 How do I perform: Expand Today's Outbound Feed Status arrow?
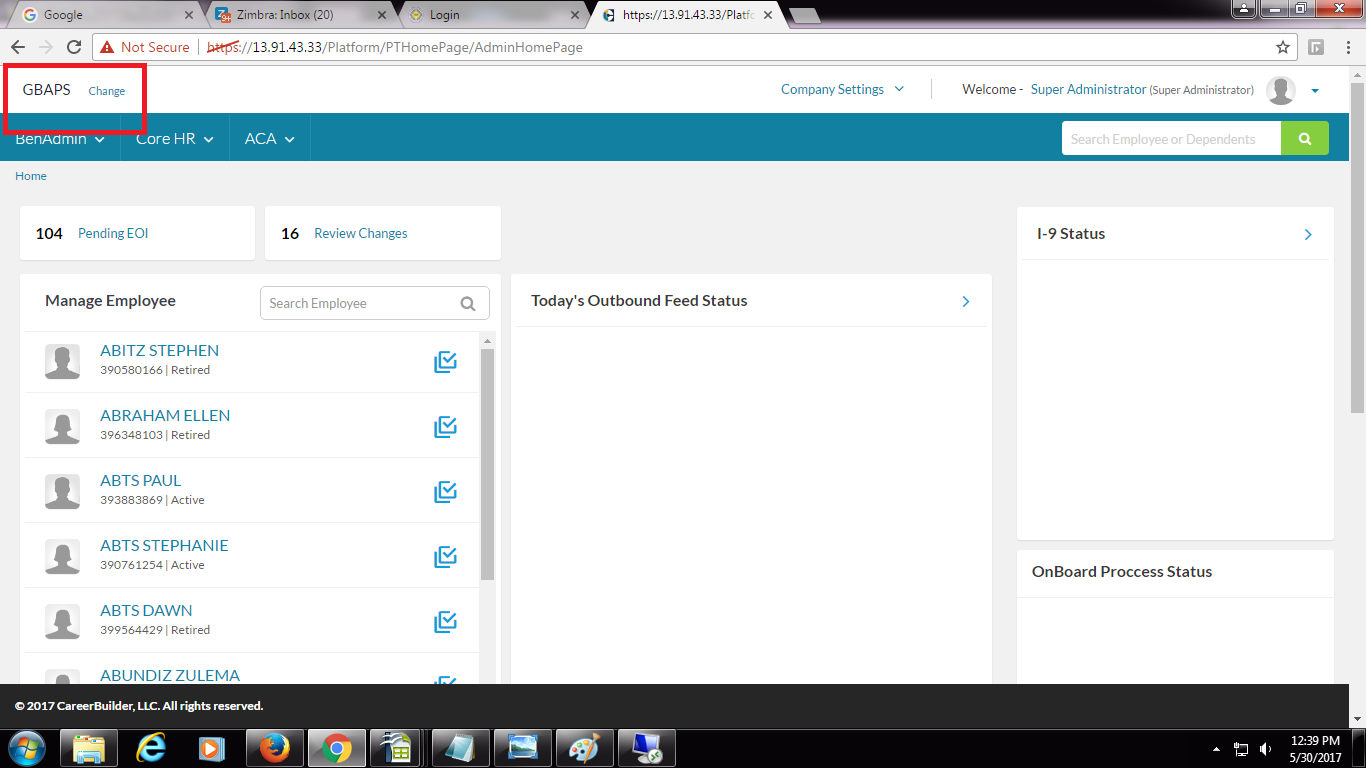[x=965, y=301]
